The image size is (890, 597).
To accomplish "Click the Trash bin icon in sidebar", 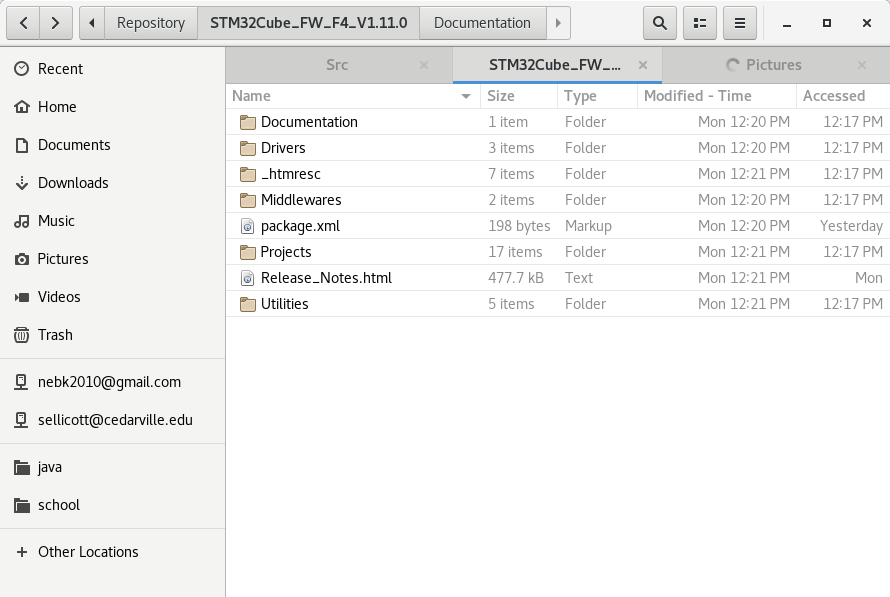I will pyautogui.click(x=22, y=335).
